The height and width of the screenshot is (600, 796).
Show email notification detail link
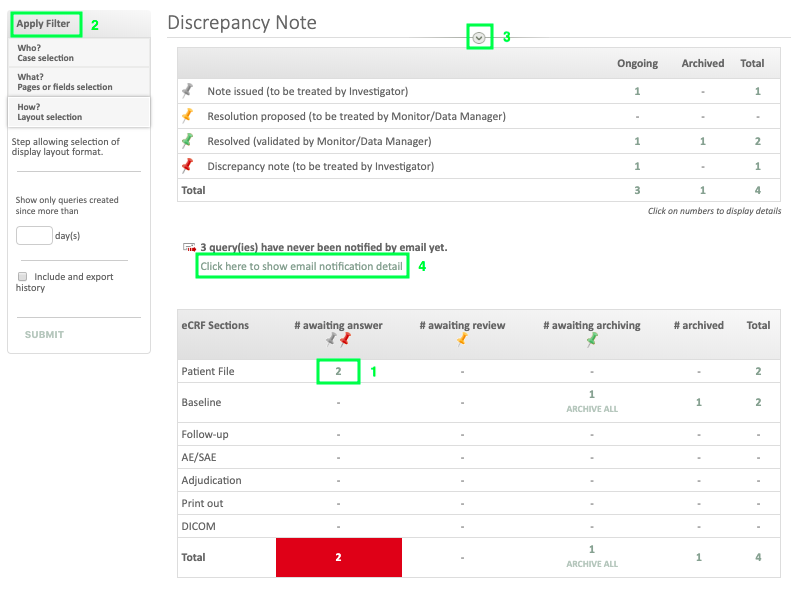[x=301, y=266]
